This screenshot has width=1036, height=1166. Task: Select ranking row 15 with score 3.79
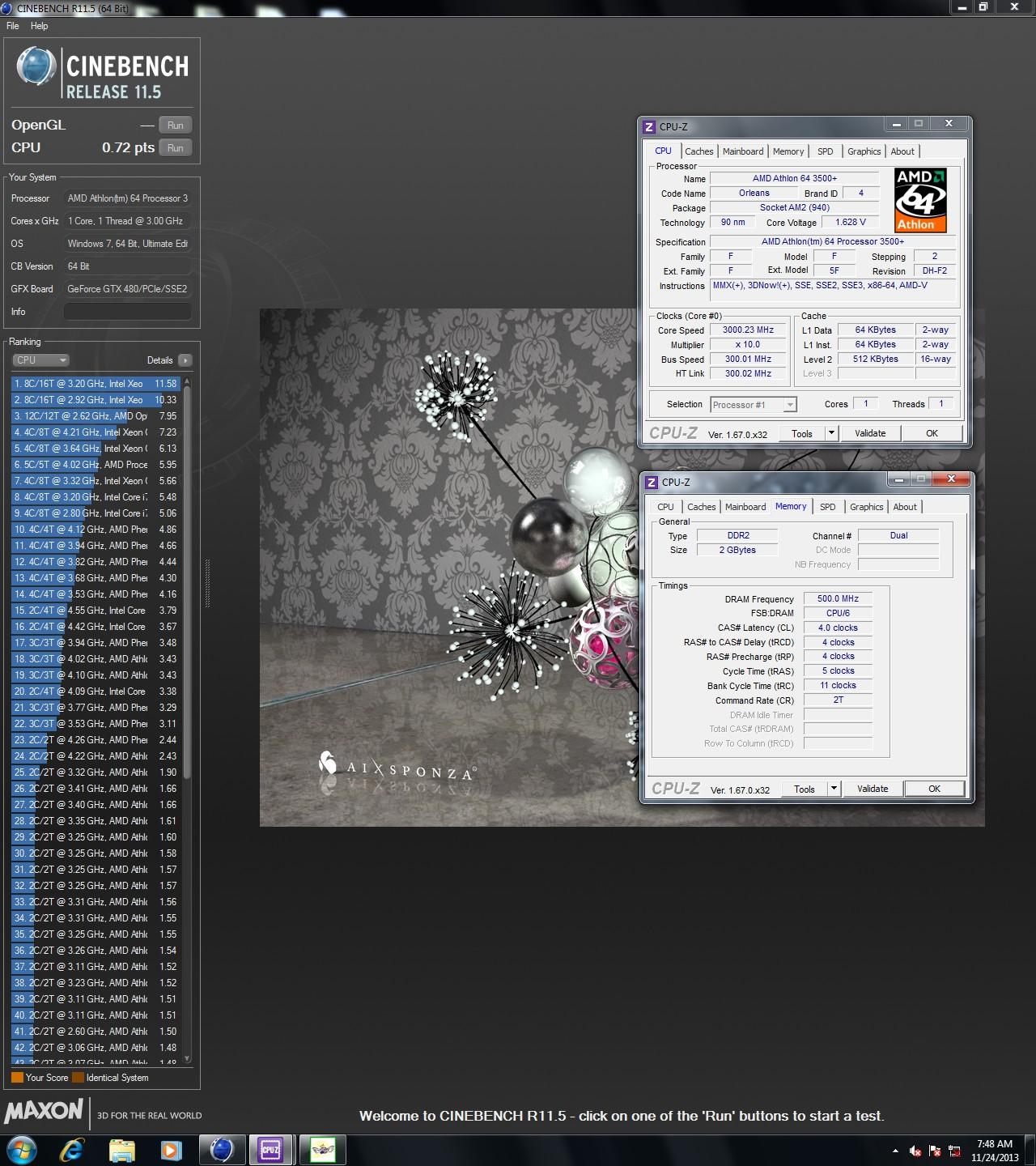coord(96,611)
